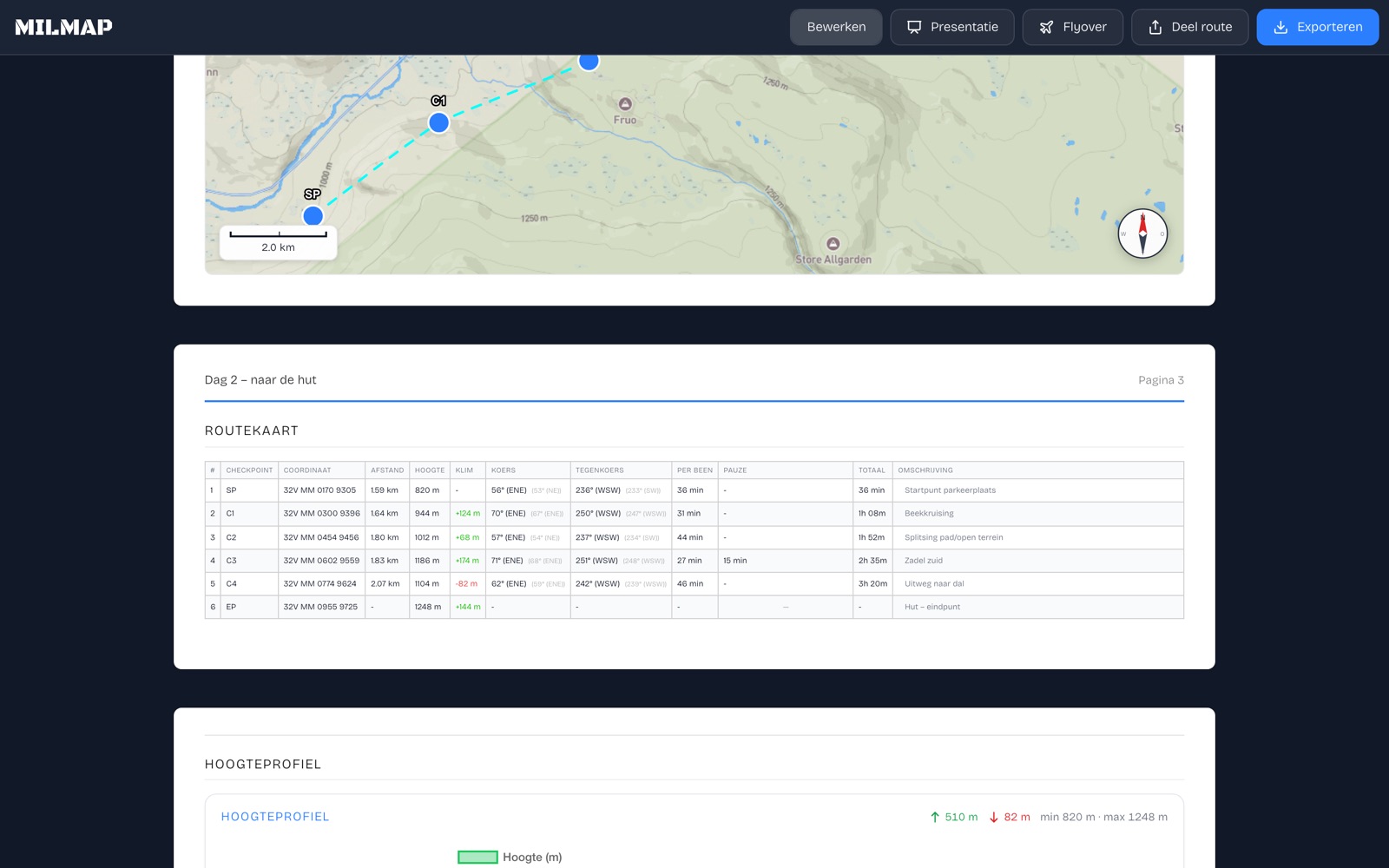
Task: Click the red descent arrow icon
Action: 994,817
